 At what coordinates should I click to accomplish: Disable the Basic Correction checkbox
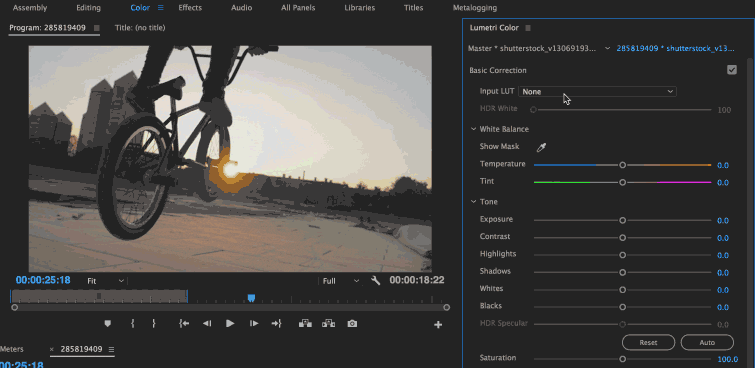[732, 70]
